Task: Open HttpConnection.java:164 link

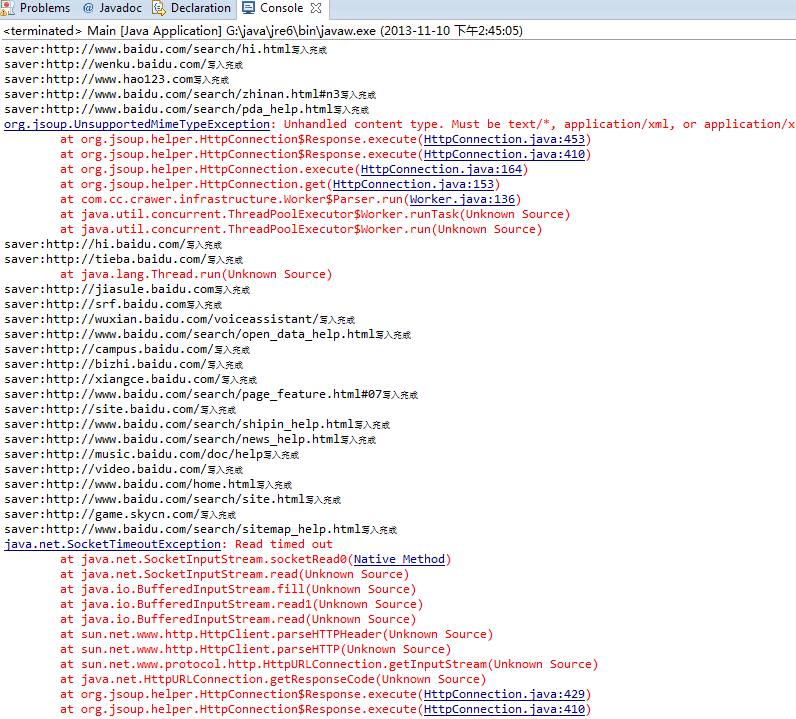Action: click(x=441, y=169)
